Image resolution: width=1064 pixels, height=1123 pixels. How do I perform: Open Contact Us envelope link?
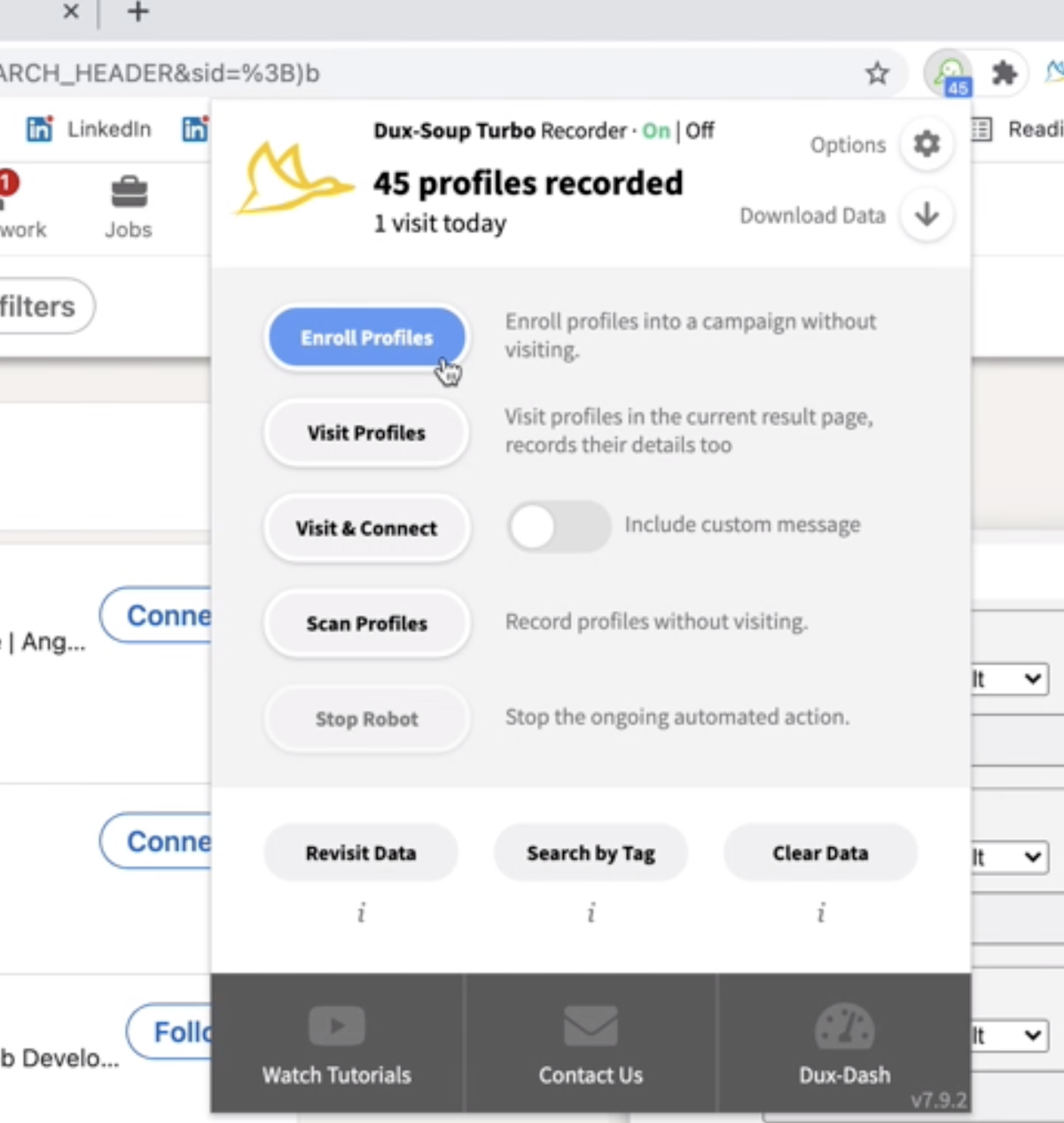click(591, 1043)
